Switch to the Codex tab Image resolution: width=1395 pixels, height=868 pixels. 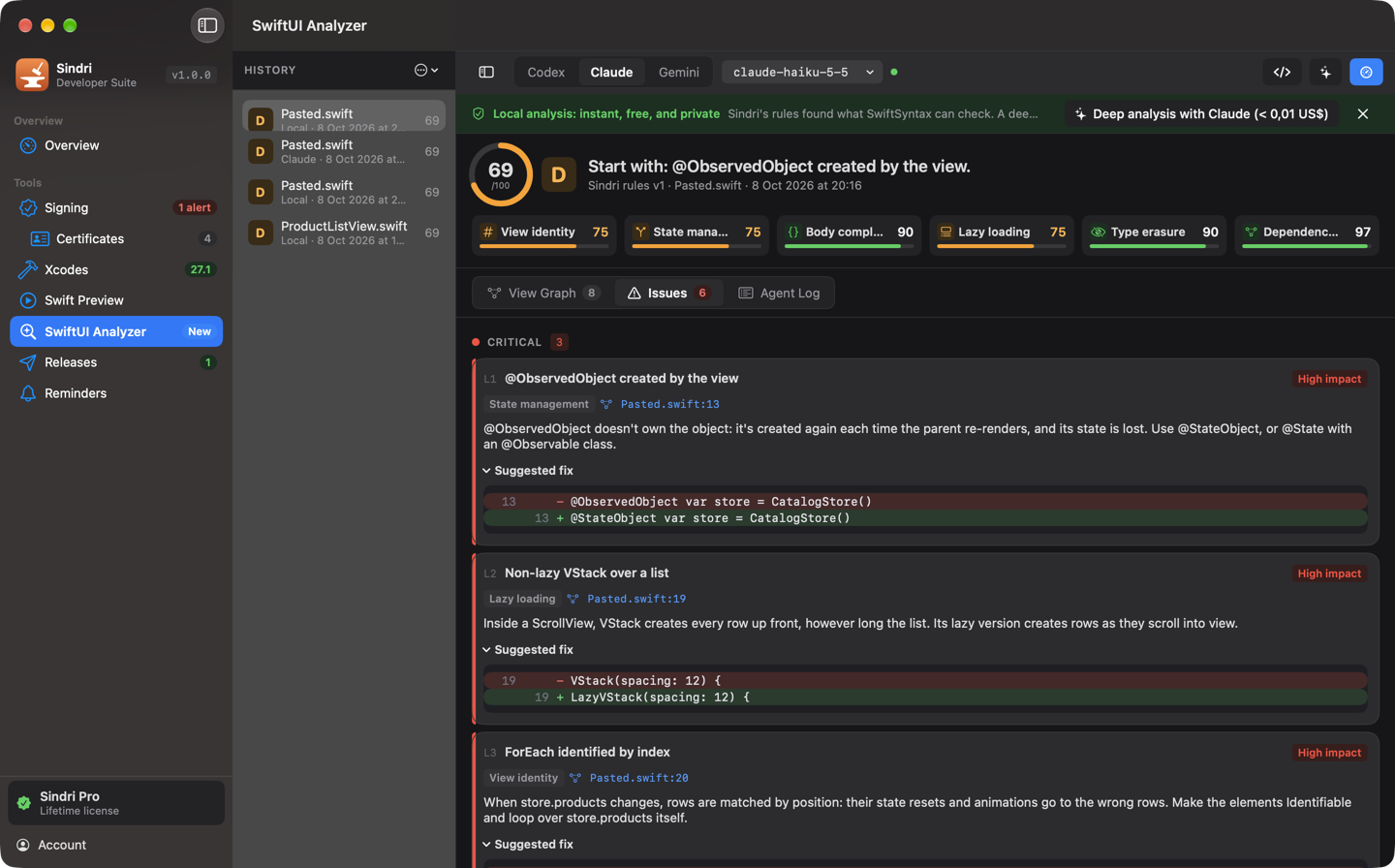[x=545, y=72]
